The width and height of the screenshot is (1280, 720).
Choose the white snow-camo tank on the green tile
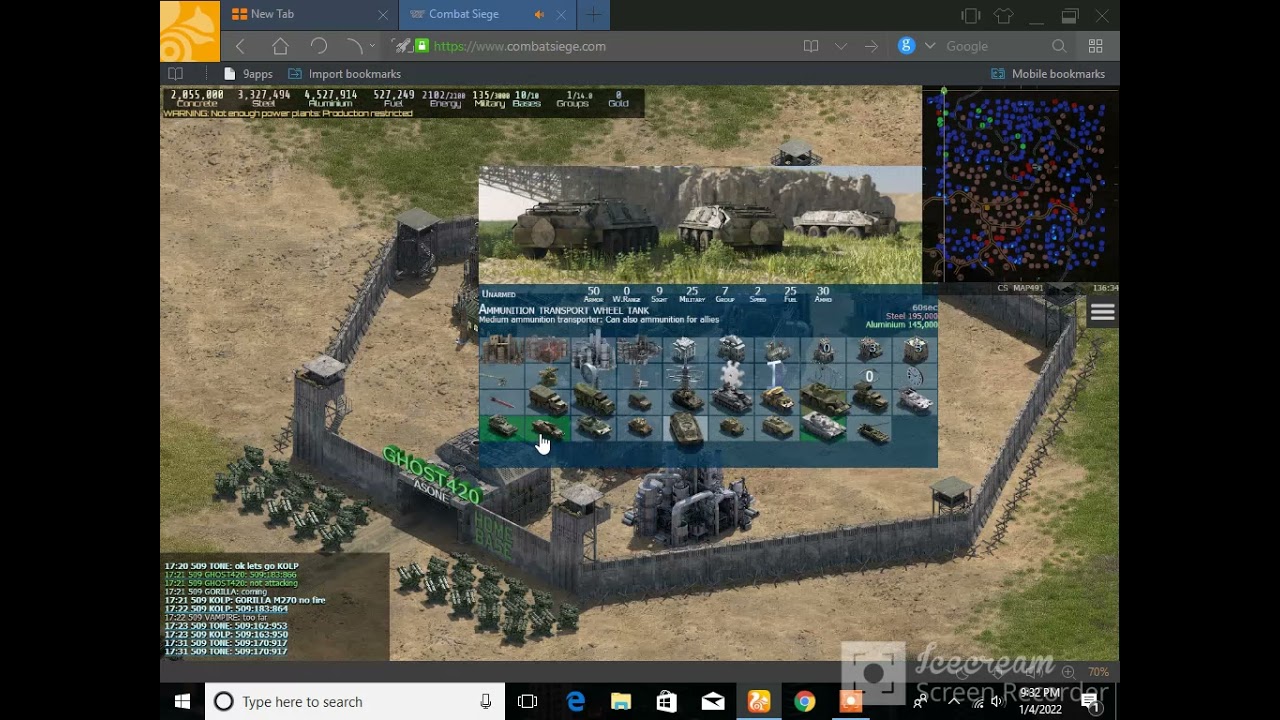(x=823, y=428)
